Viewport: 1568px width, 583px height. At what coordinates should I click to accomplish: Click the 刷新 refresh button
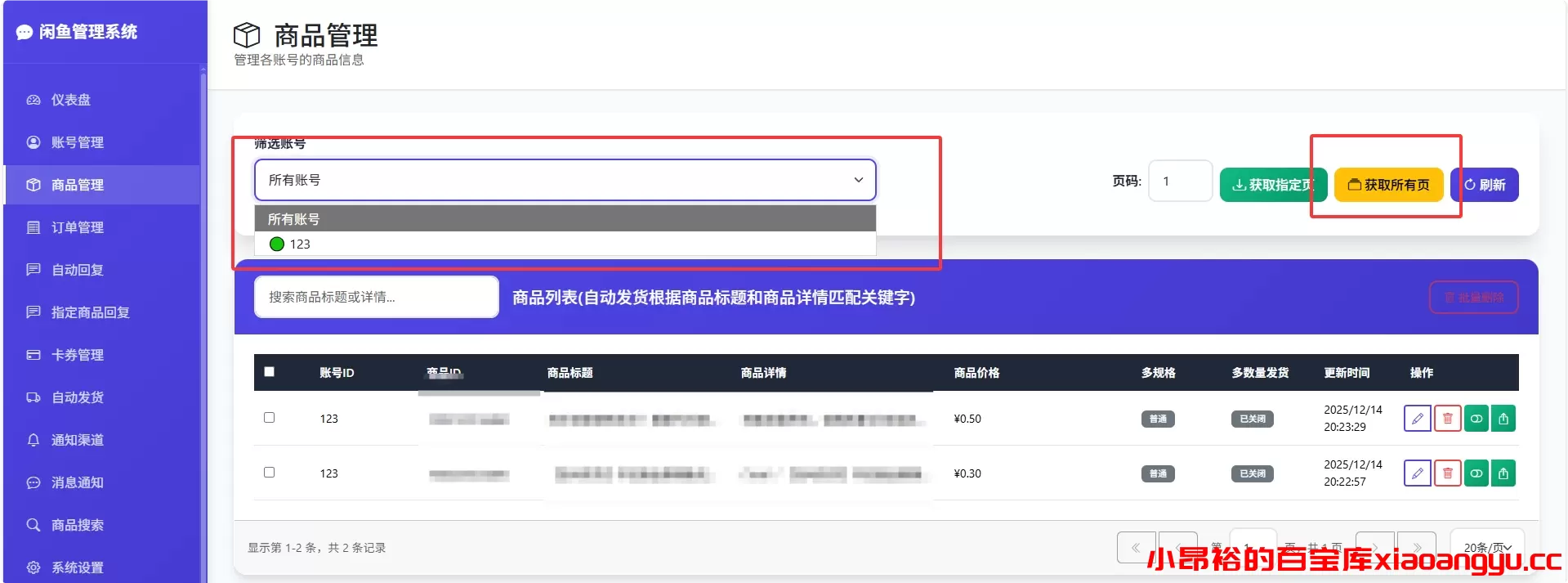(x=1485, y=185)
